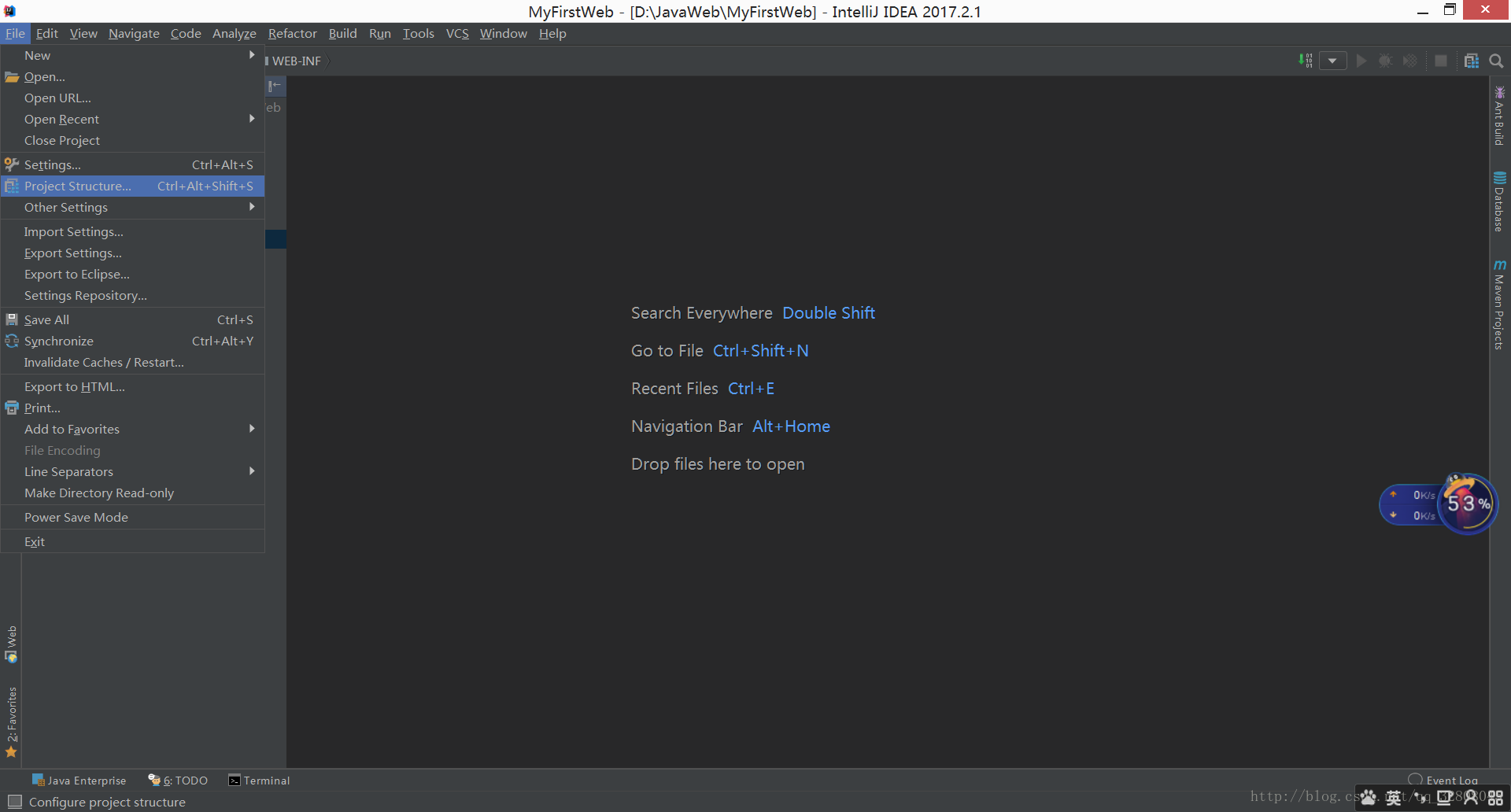Open Settings... from File menu
Viewport: 1511px width, 812px height.
(132, 164)
